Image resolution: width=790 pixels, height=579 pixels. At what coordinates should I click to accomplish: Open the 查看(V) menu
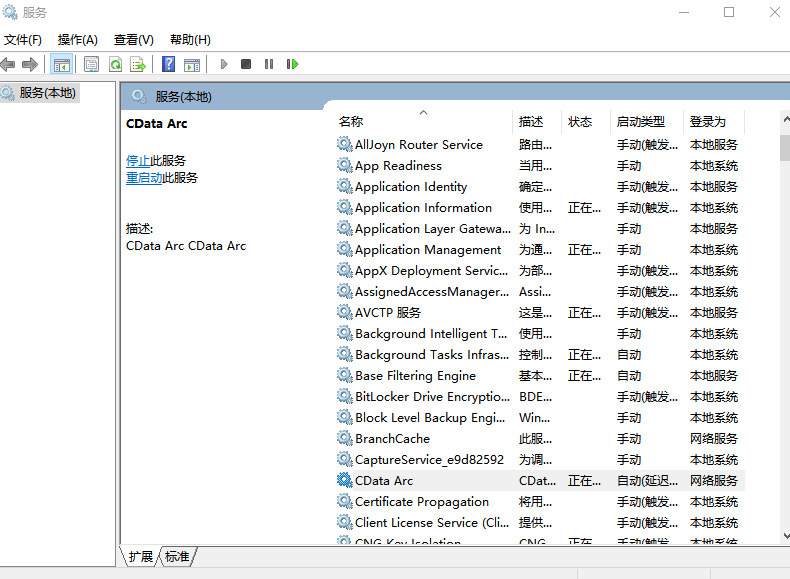134,40
